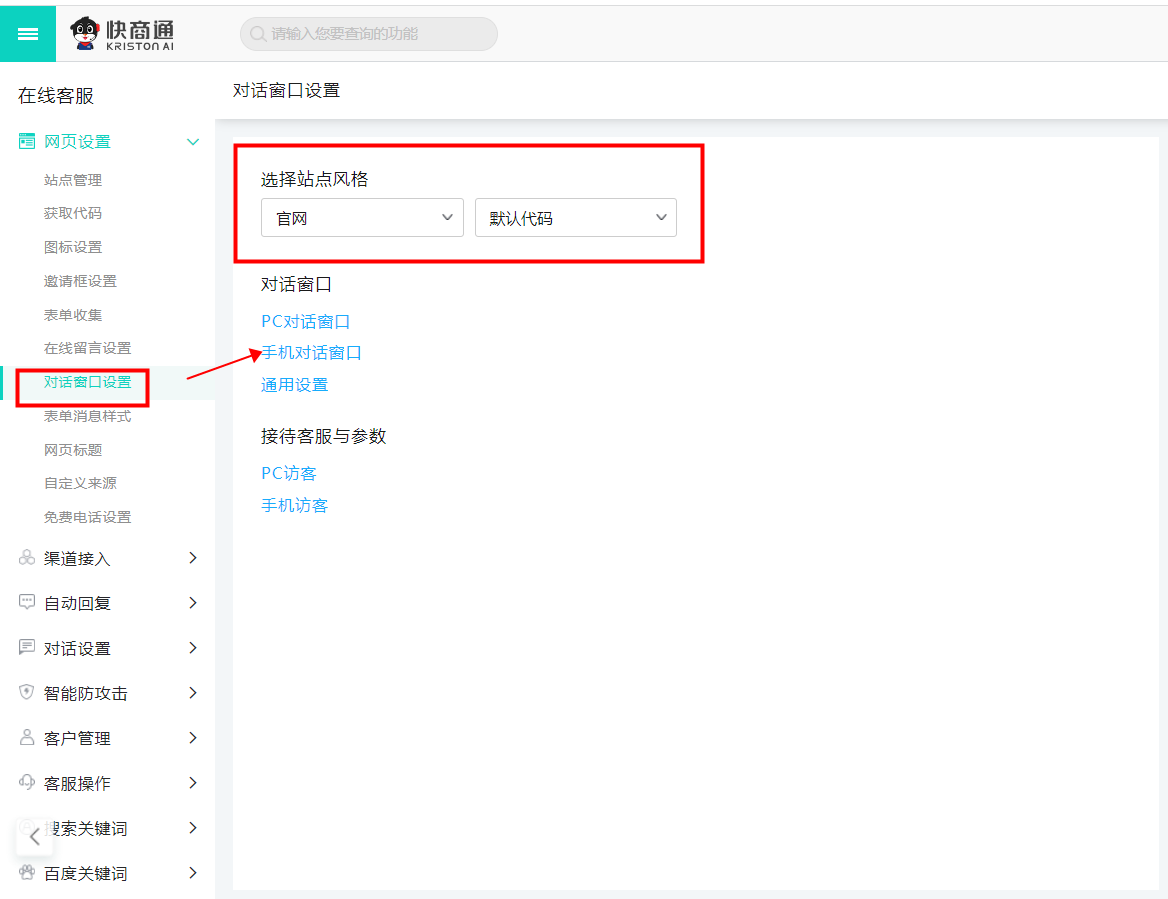Image resolution: width=1168 pixels, height=899 pixels.
Task: Click the 对话设置 sidebar icon
Action: (x=27, y=648)
